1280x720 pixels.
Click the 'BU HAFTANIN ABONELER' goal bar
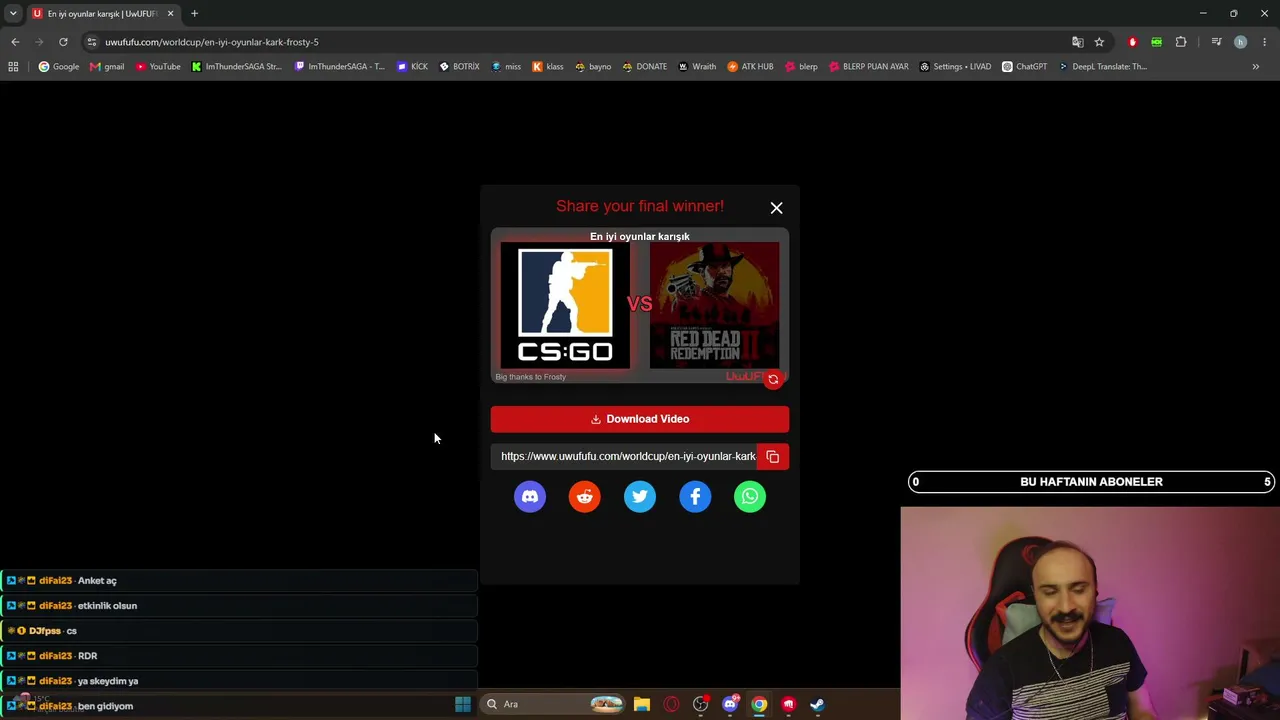pyautogui.click(x=1091, y=482)
